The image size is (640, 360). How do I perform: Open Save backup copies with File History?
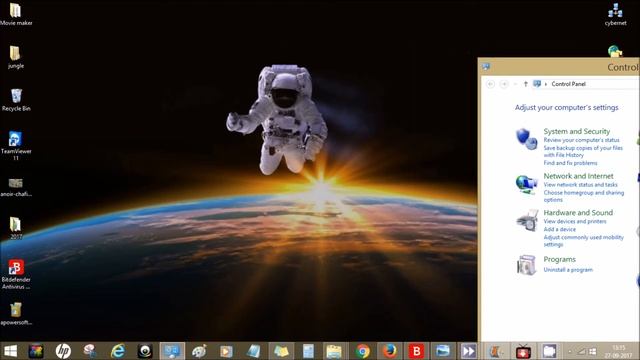[x=583, y=151]
